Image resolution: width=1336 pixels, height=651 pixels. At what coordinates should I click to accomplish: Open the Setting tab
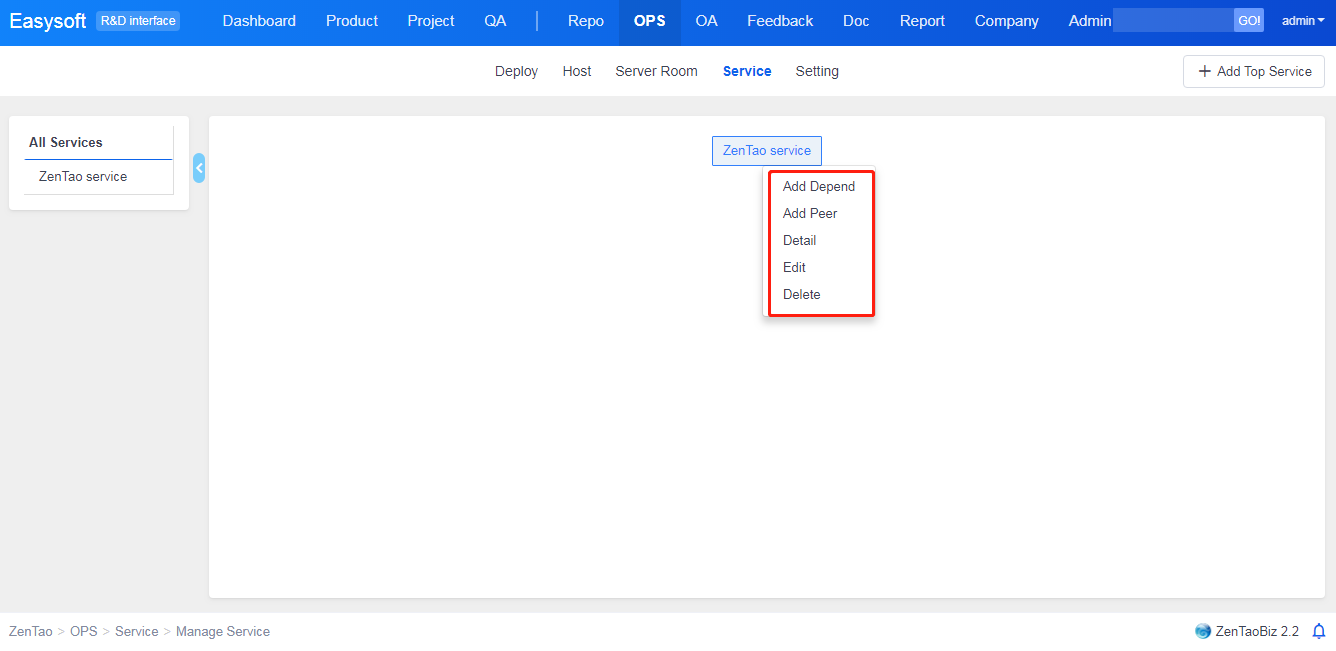[816, 72]
